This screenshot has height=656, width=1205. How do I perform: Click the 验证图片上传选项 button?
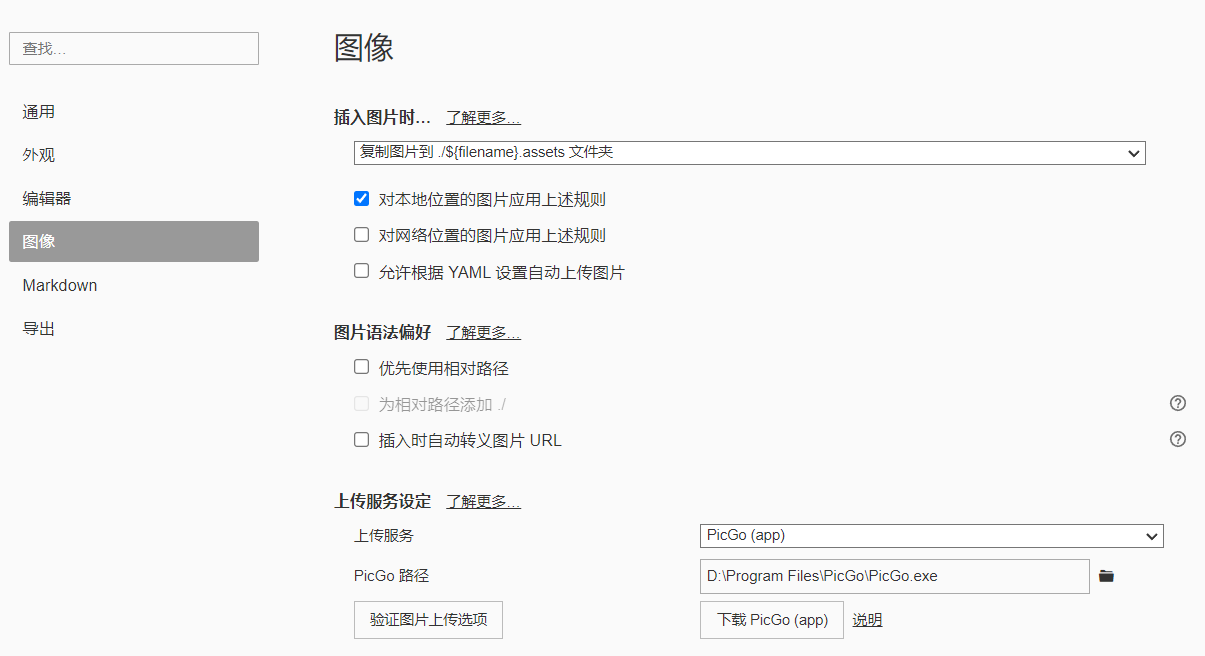[428, 620]
